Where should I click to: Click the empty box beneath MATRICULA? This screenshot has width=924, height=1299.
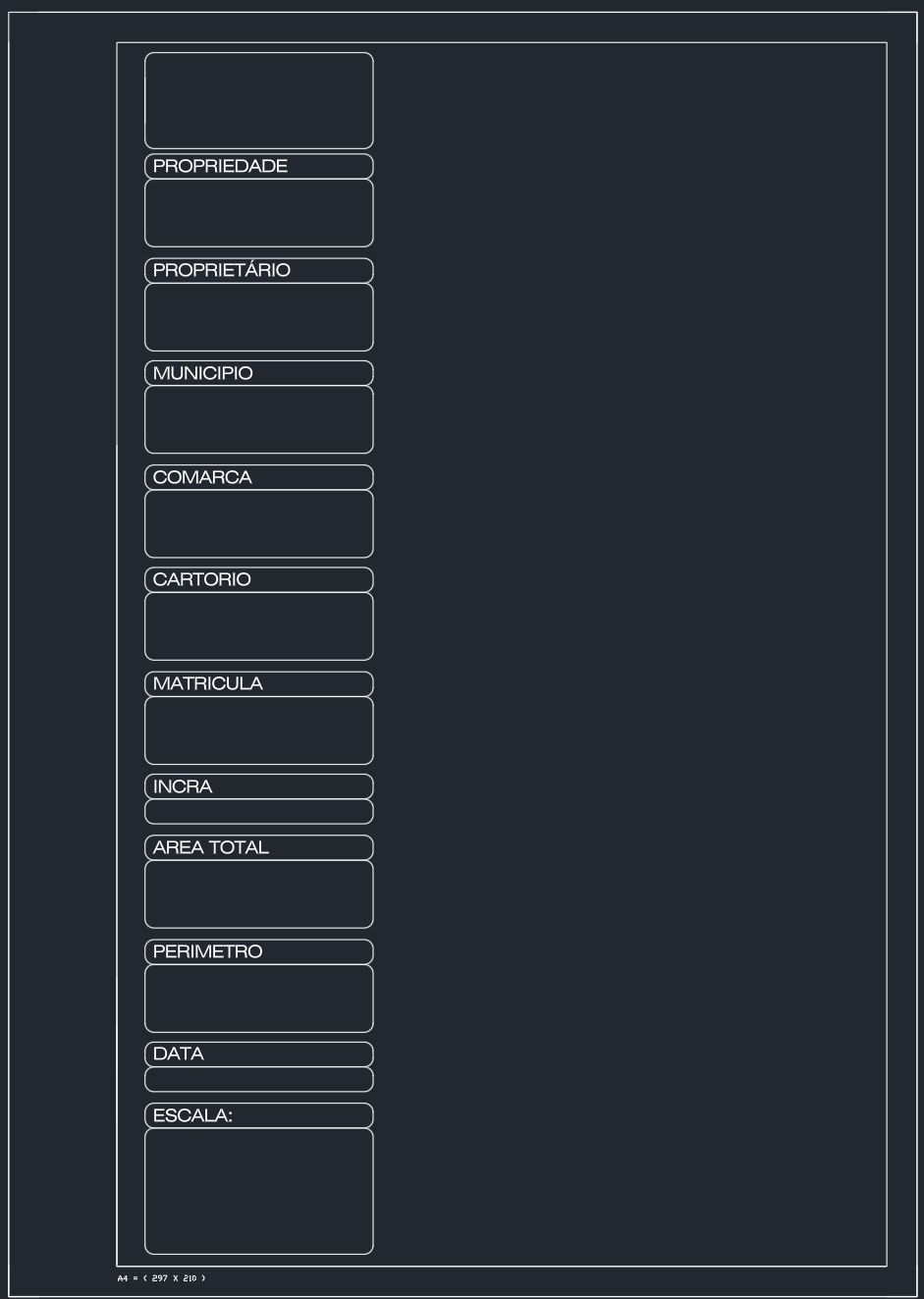pos(259,731)
